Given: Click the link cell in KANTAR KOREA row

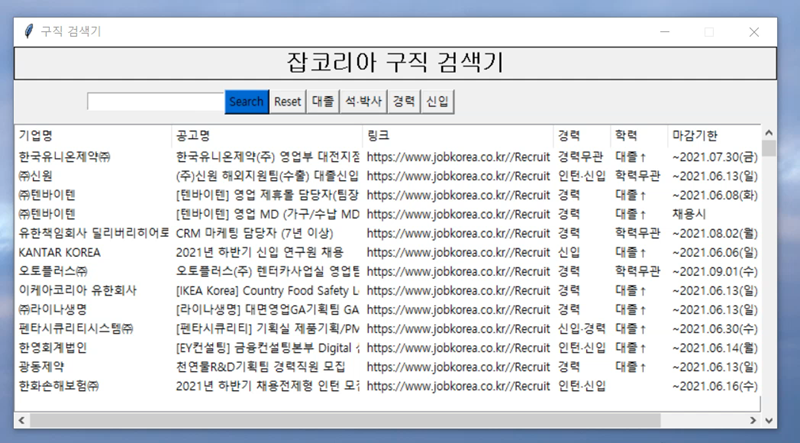Looking at the screenshot, I should click(x=458, y=252).
